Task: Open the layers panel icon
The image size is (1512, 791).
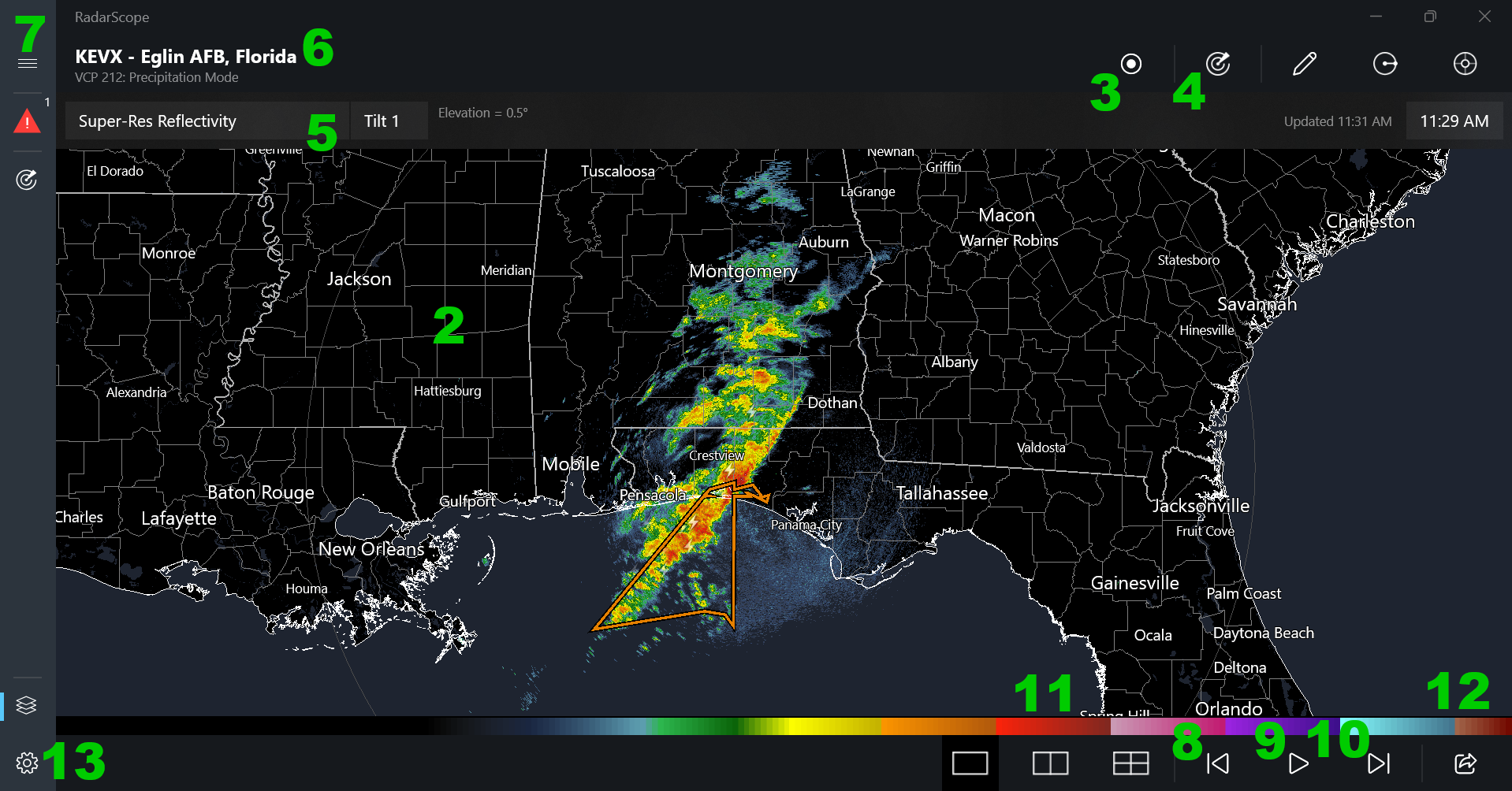Action: 27,705
